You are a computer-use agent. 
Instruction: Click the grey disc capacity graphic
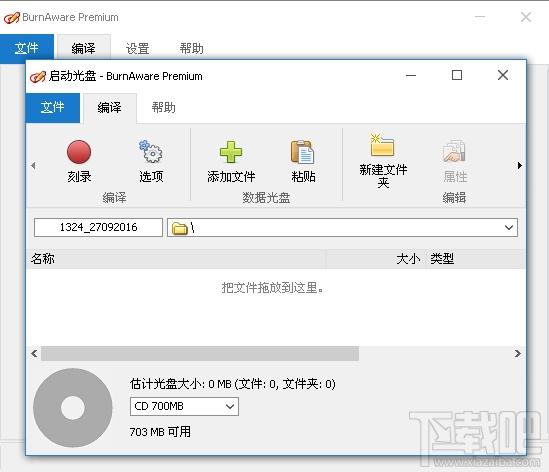(73, 408)
